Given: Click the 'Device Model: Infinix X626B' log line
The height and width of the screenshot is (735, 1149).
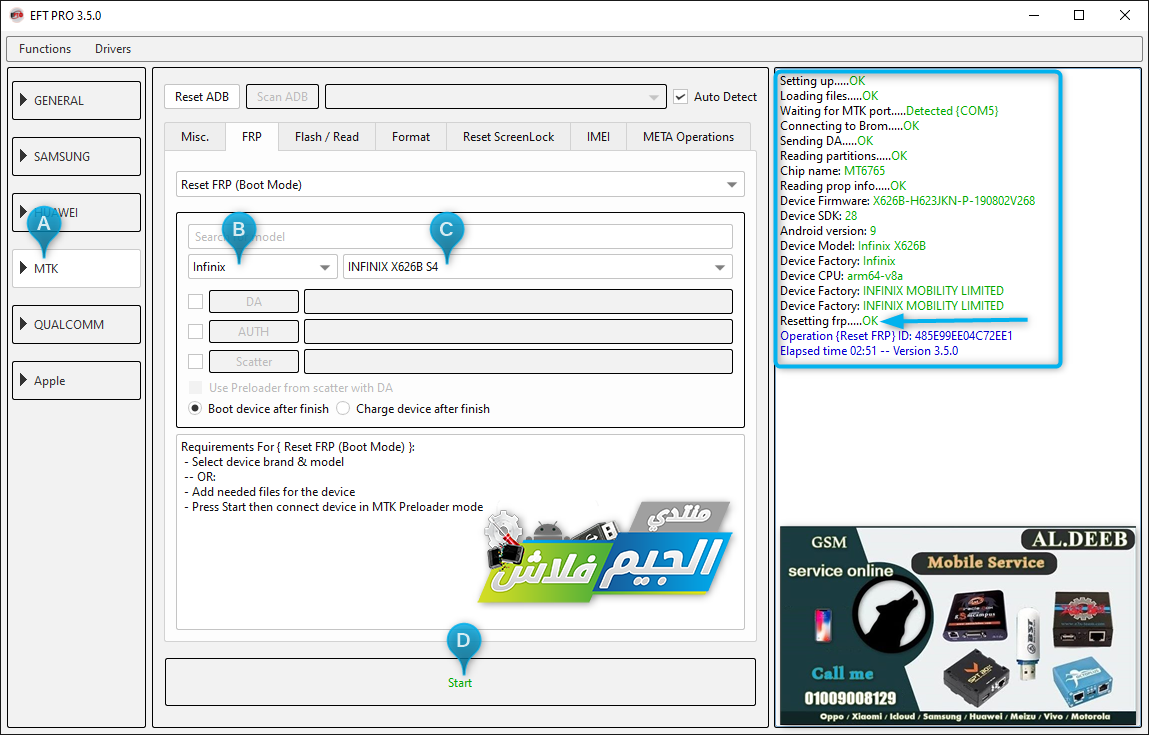Looking at the screenshot, I should click(853, 245).
